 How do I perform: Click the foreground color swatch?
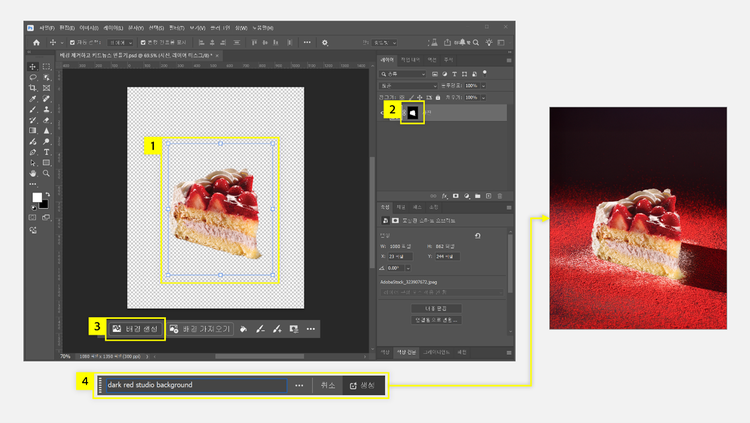(x=36, y=198)
